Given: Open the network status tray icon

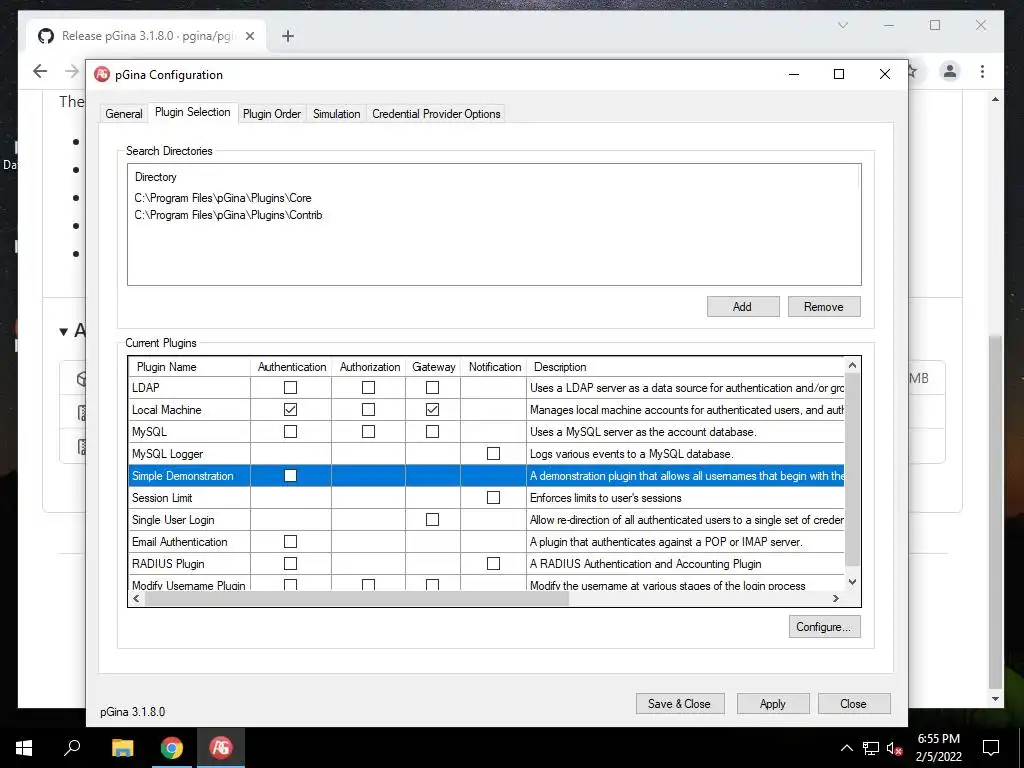Looking at the screenshot, I should [871, 748].
